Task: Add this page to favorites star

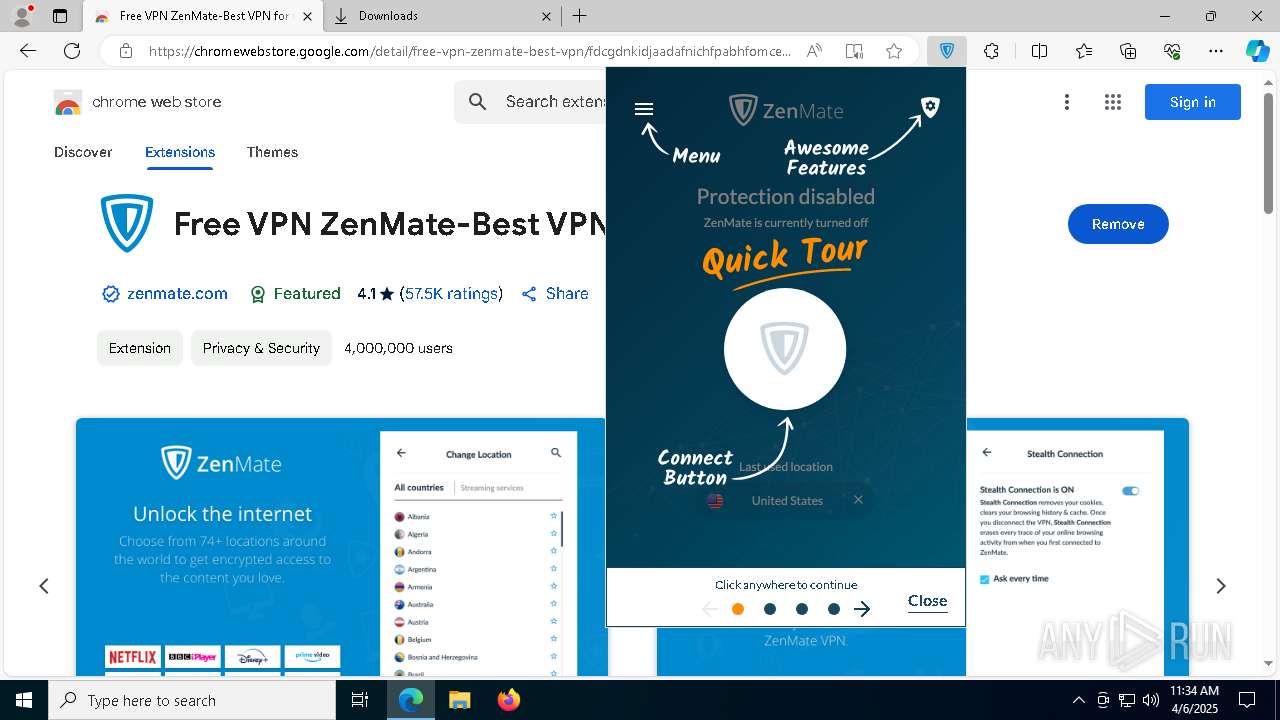Action: 894,51
